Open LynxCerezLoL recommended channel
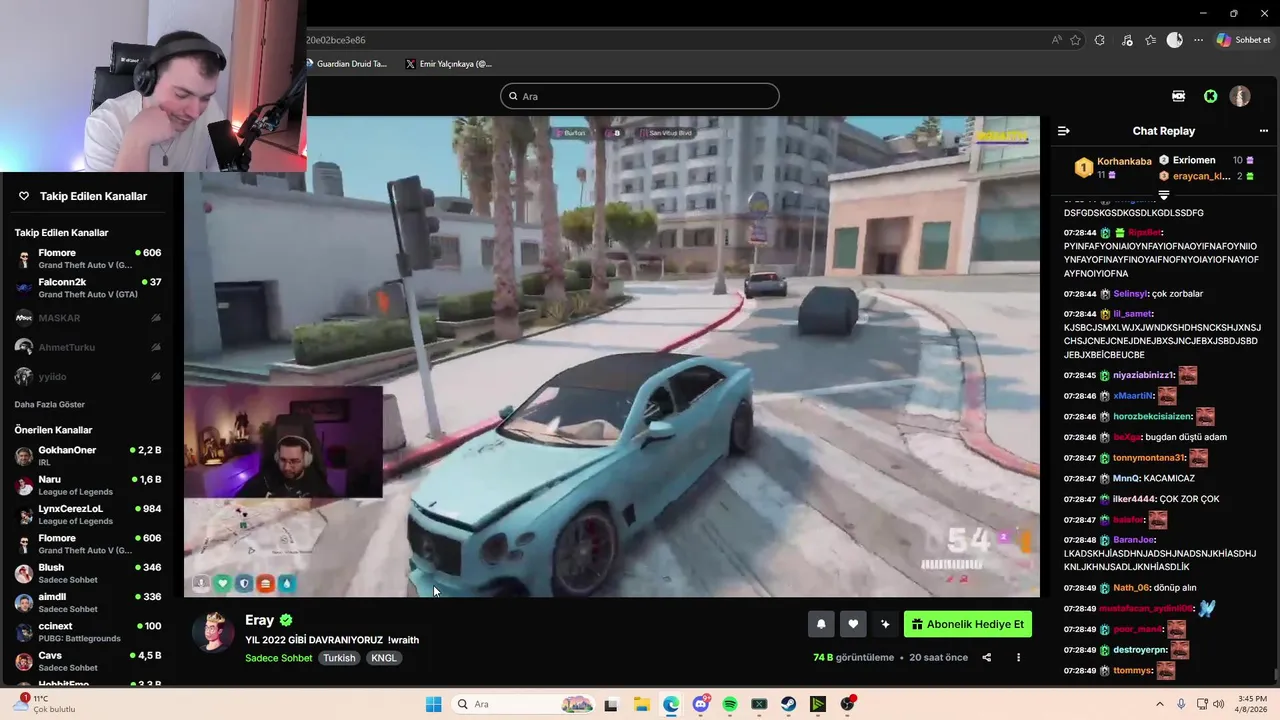 point(88,515)
